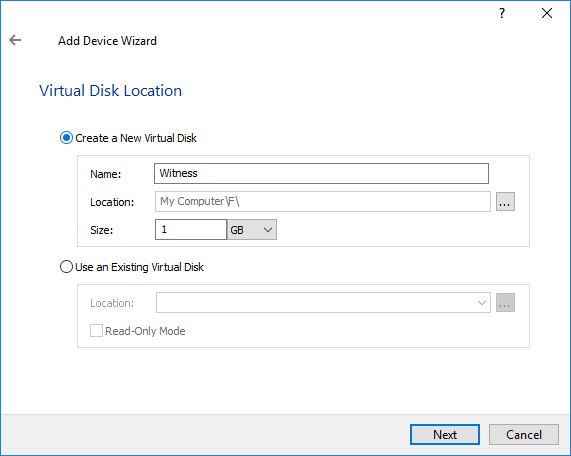Edit the Name field containing Witness
The width and height of the screenshot is (571, 456).
coord(321,173)
